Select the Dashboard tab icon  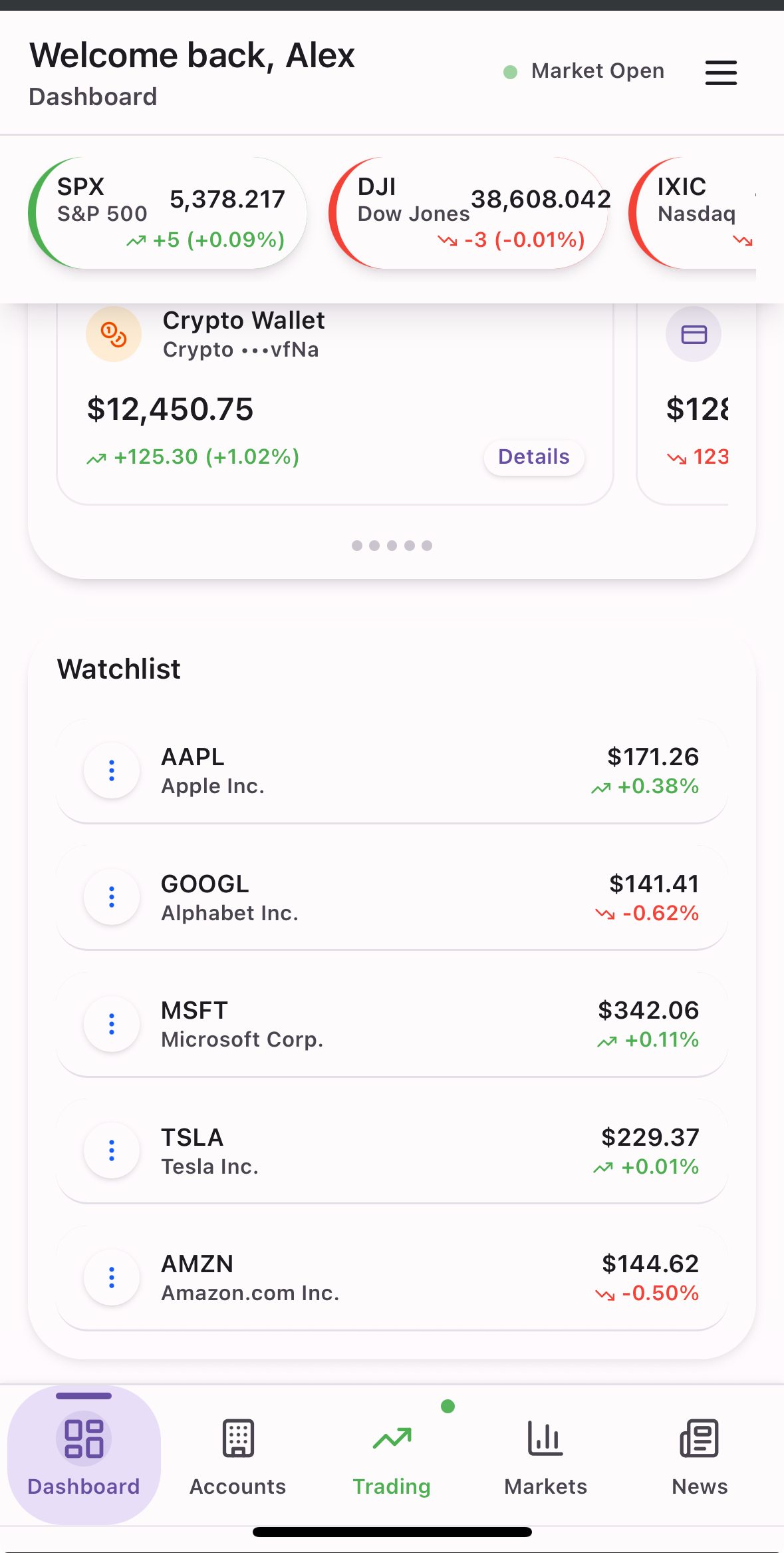(84, 1439)
